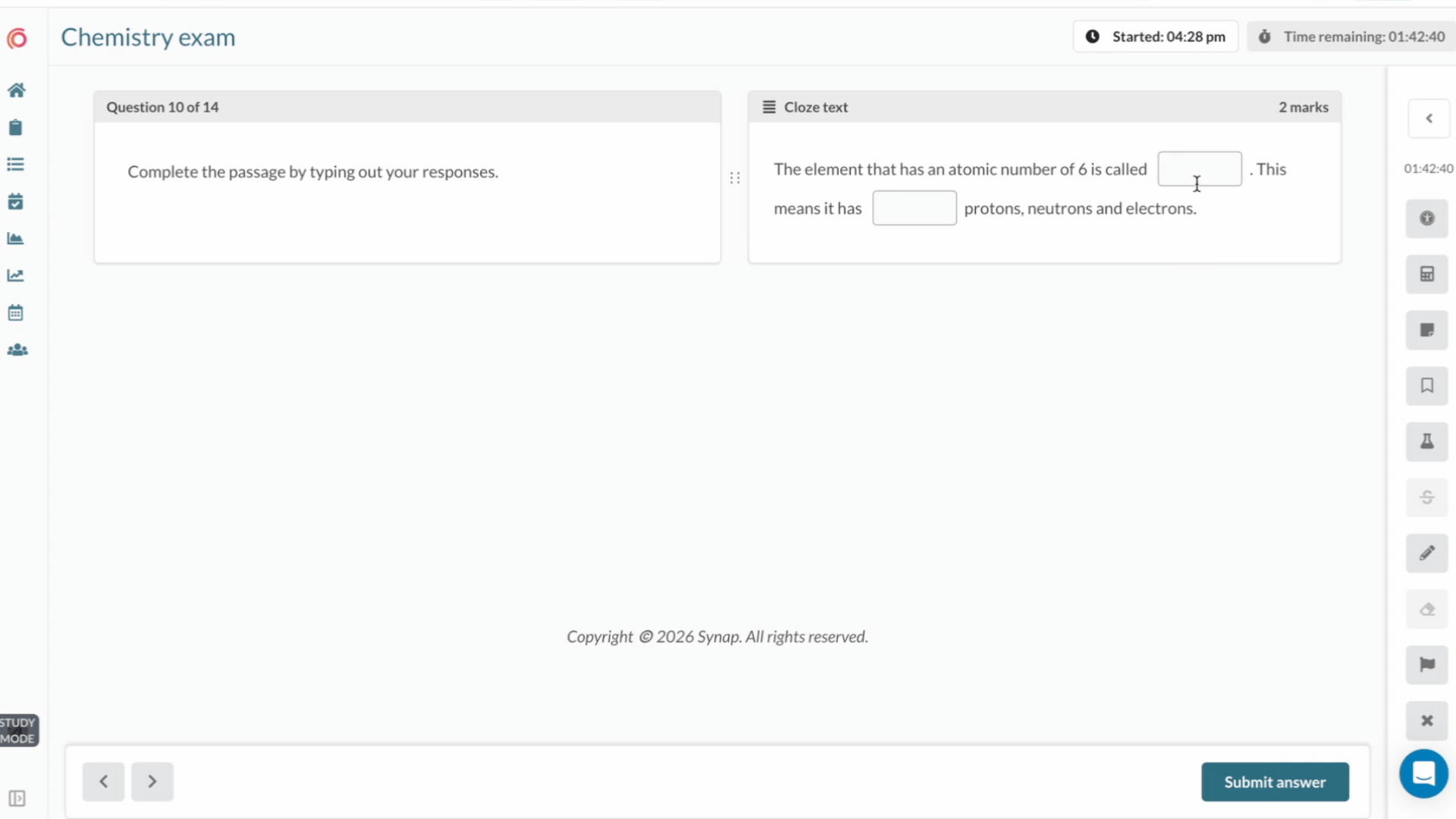The width and height of the screenshot is (1456, 819).
Task: Click the Time remaining timer
Action: pos(1352,36)
